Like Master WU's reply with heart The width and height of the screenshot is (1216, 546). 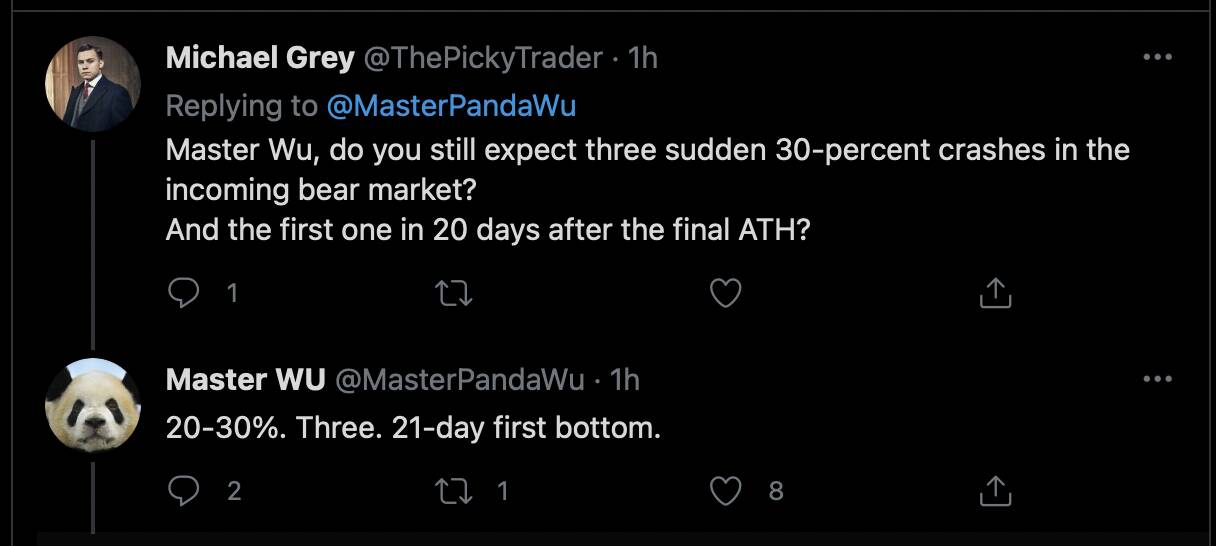click(724, 490)
